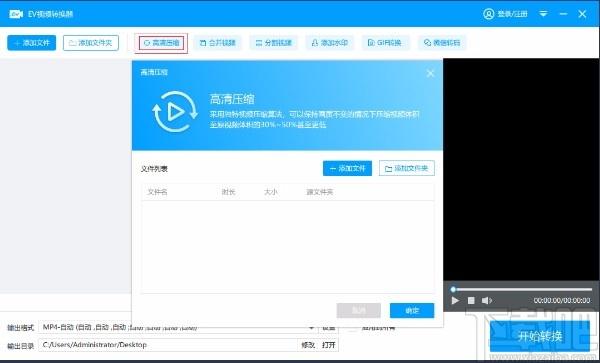The width and height of the screenshot is (600, 363).
Task: Click the blue 添加文件 toolbar button
Action: coord(31,43)
